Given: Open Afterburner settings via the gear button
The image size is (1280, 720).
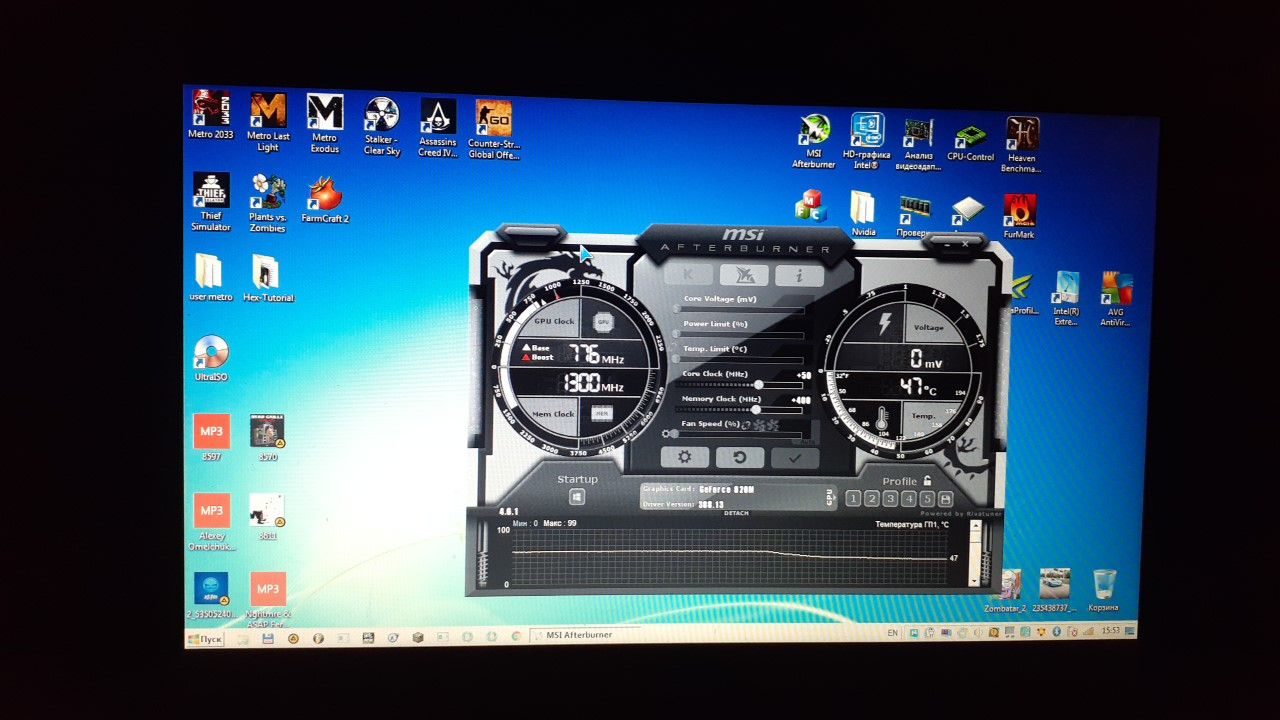Looking at the screenshot, I should click(x=685, y=457).
